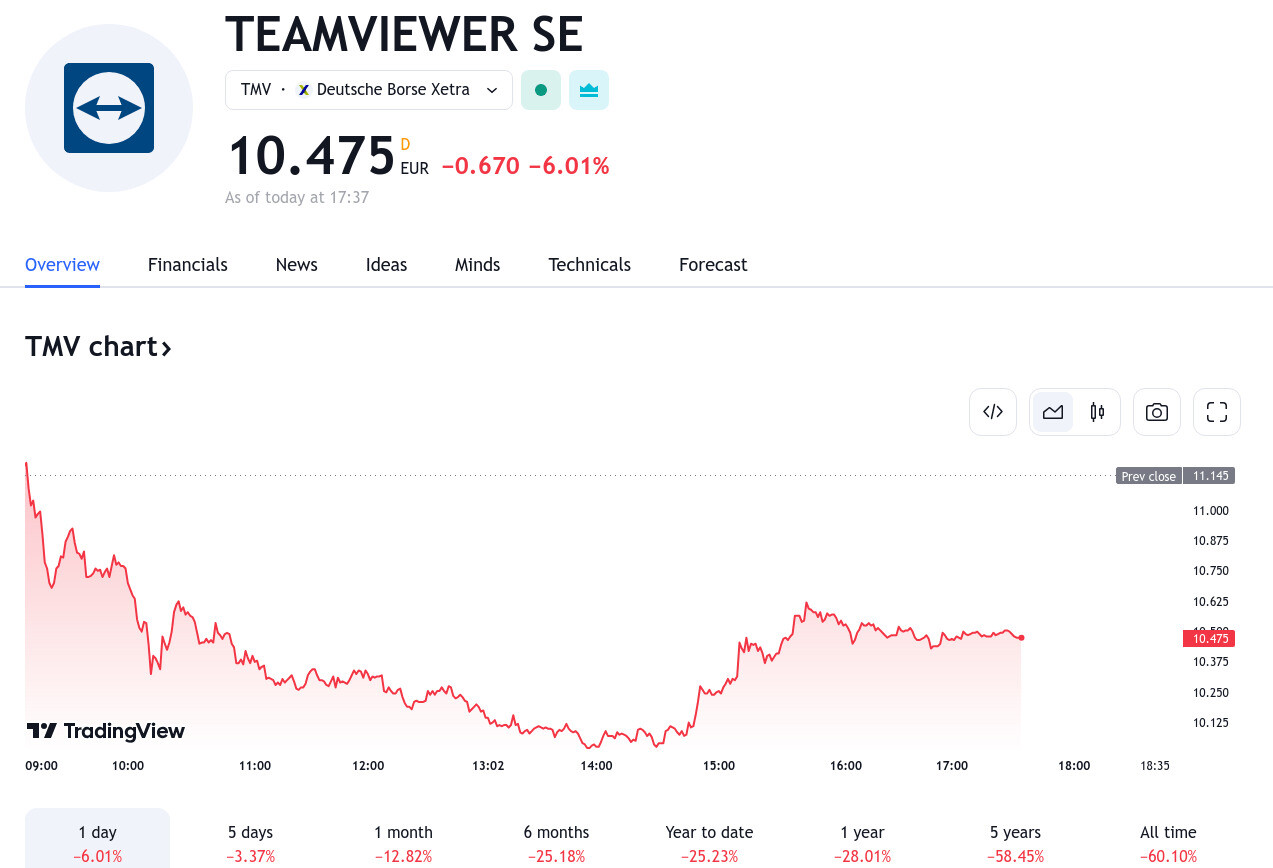The image size is (1273, 868).
Task: Click the −0.670 −6.01% change text
Action: 525,167
